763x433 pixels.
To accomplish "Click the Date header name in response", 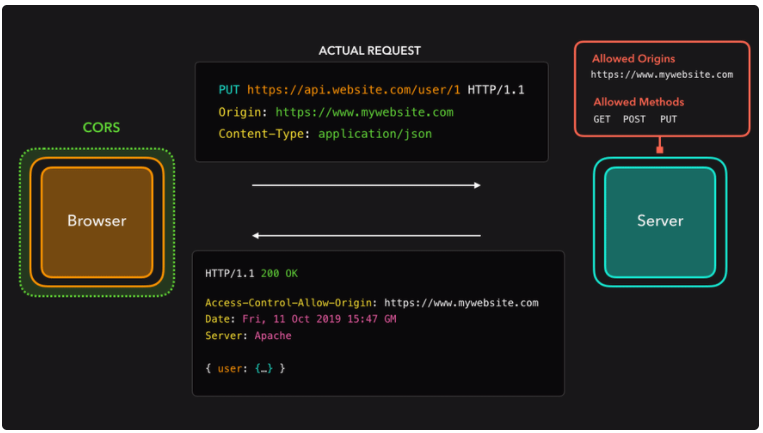I will [220, 319].
